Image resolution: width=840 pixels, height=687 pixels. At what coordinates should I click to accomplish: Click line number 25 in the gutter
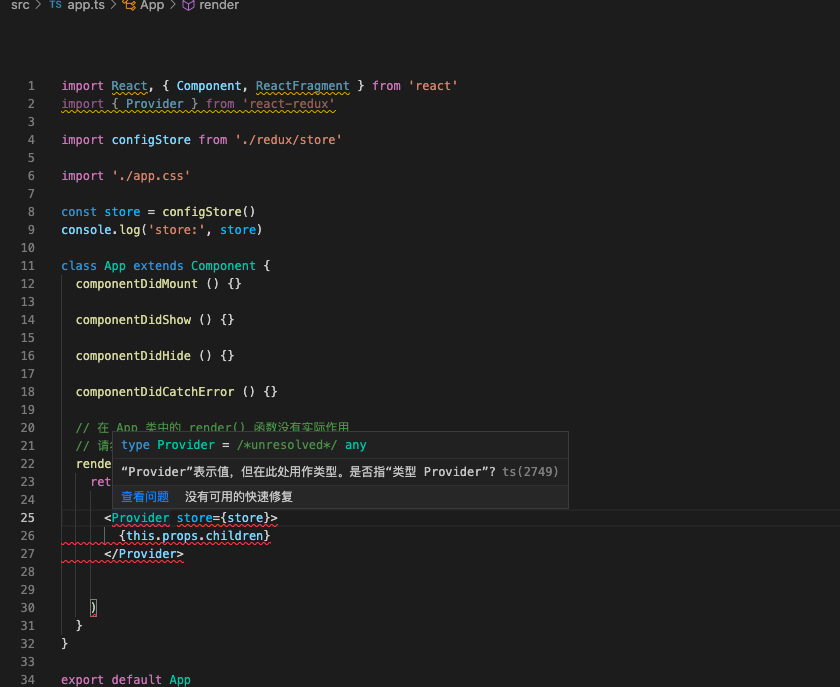[x=30, y=517]
